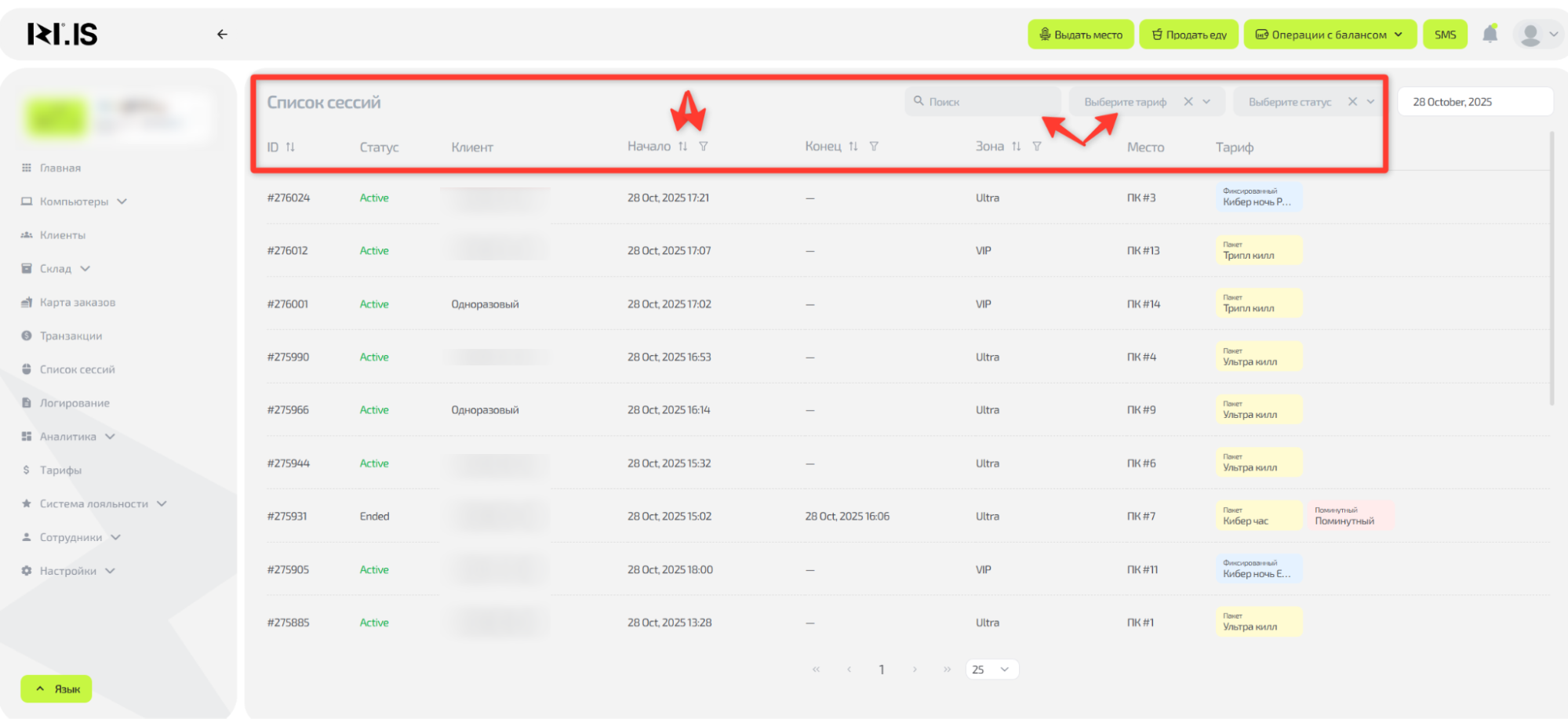This screenshot has width=1568, height=719.
Task: Click the notification bell icon
Action: [x=1490, y=34]
